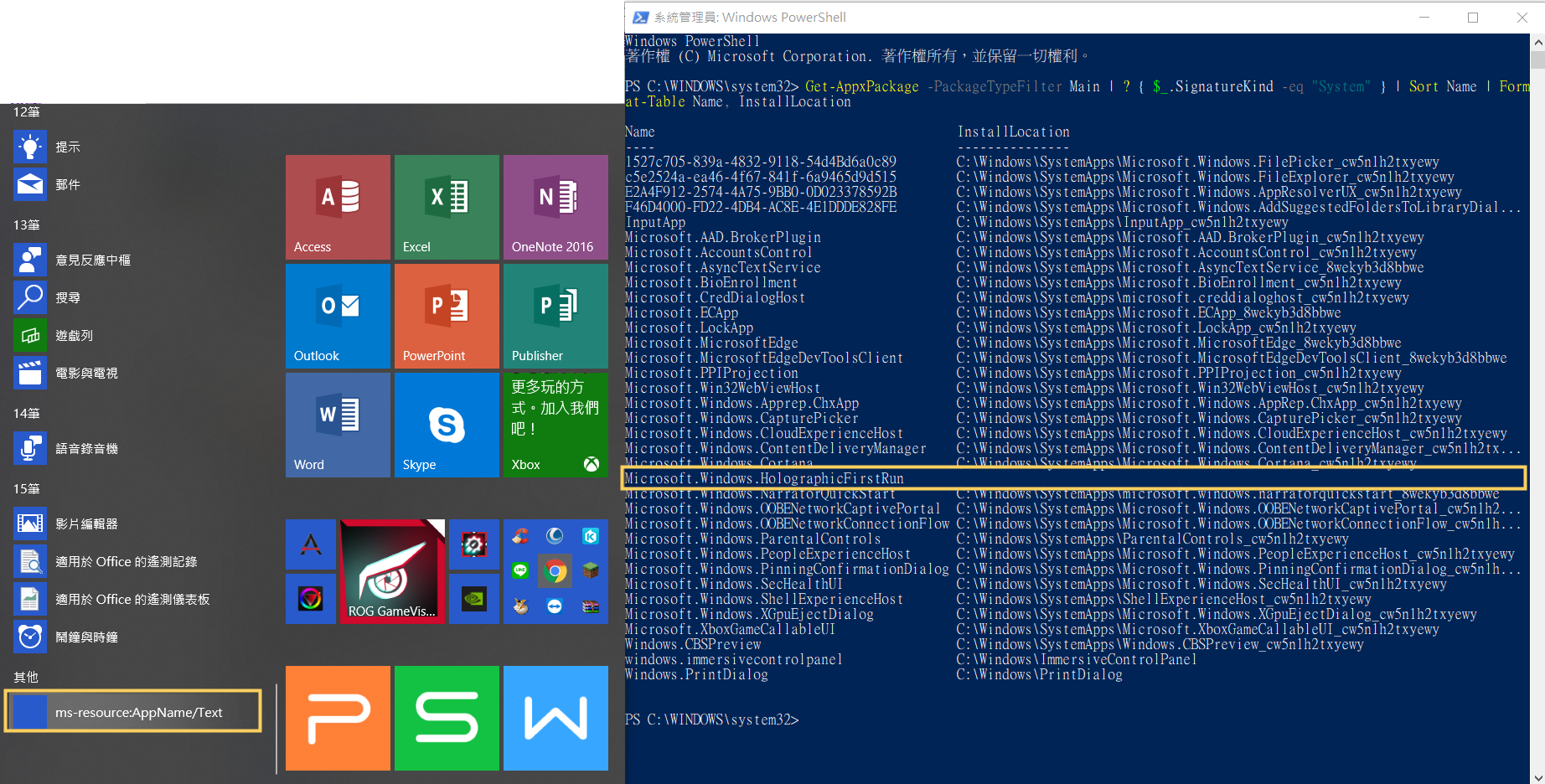The width and height of the screenshot is (1545, 784).
Task: Open the Word tile
Action: (x=338, y=425)
